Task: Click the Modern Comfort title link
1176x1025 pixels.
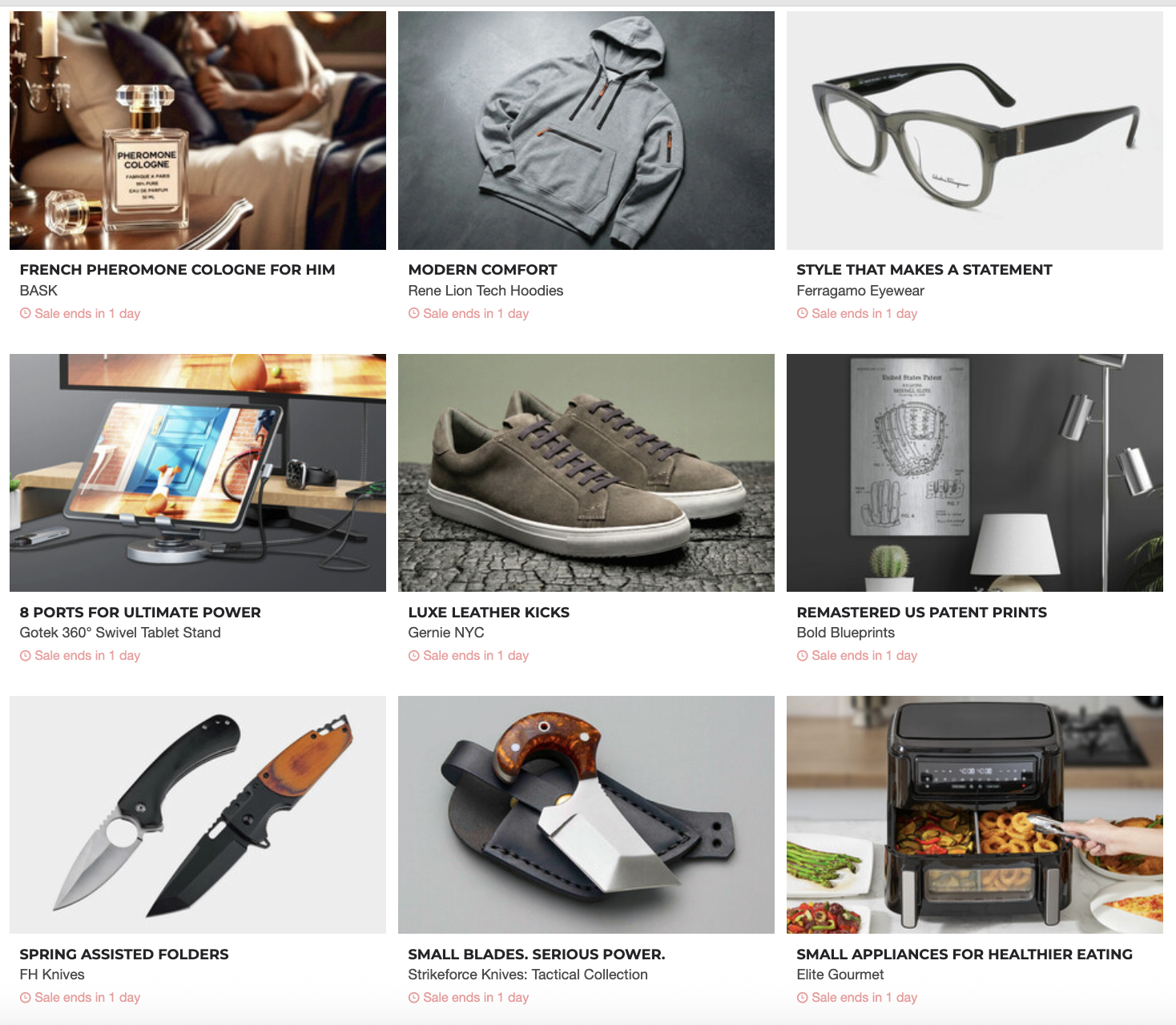Action: pos(482,270)
